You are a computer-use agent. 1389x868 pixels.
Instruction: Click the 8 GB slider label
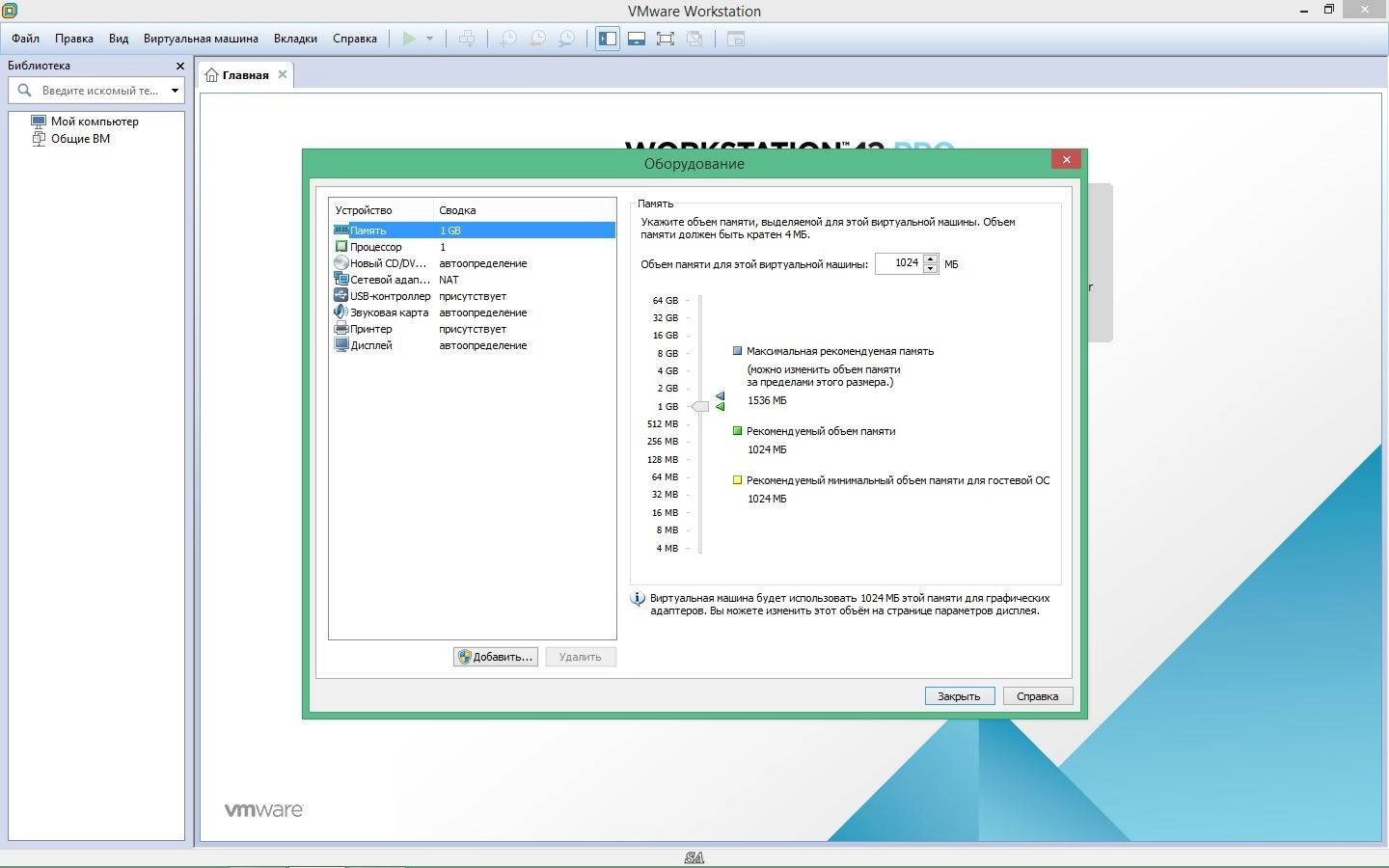667,353
